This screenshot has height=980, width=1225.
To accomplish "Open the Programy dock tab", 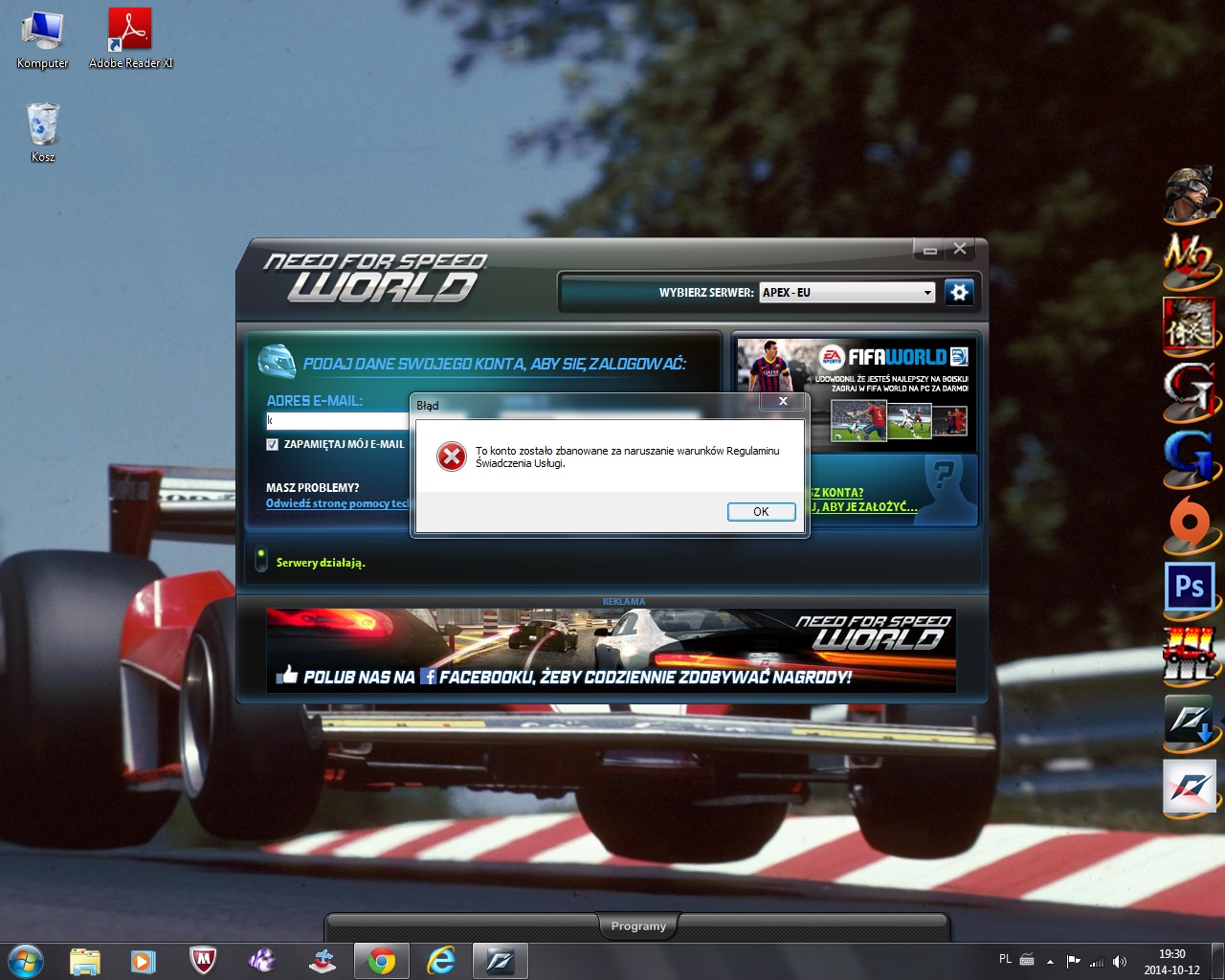I will pyautogui.click(x=638, y=925).
